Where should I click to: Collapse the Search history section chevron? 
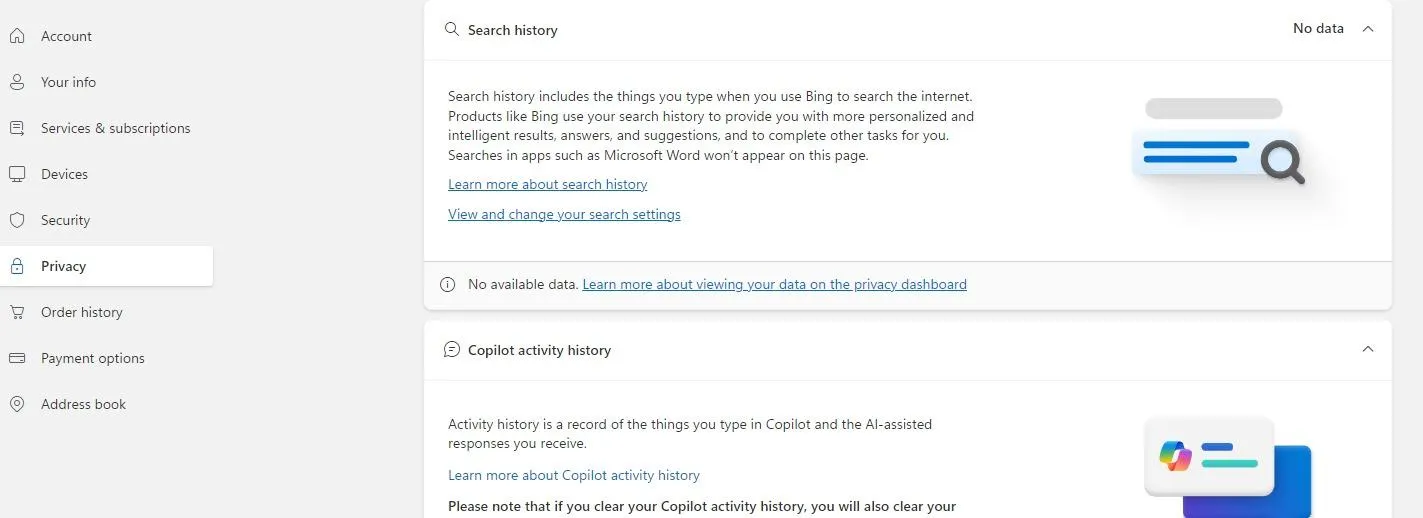coord(1368,29)
